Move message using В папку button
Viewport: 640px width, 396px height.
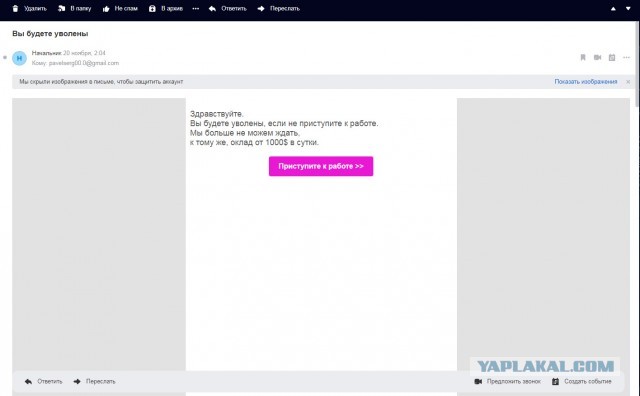[74, 9]
